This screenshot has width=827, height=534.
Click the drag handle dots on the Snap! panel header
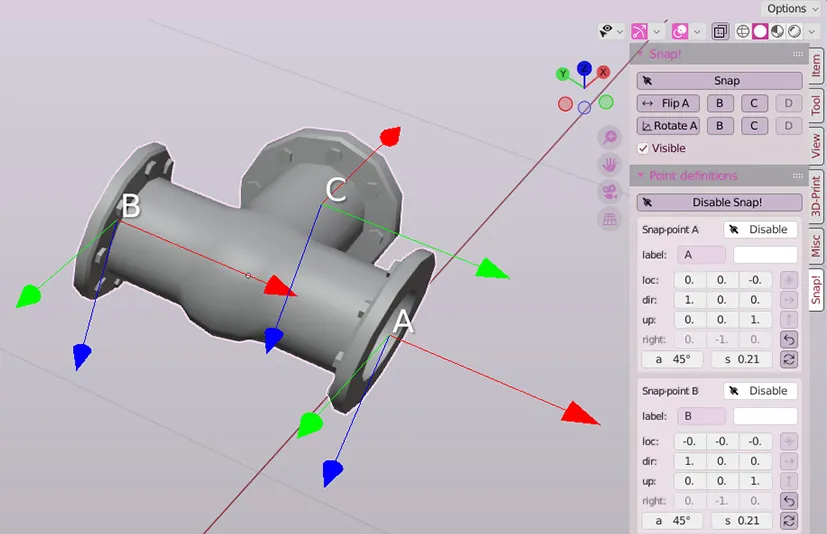[798, 54]
